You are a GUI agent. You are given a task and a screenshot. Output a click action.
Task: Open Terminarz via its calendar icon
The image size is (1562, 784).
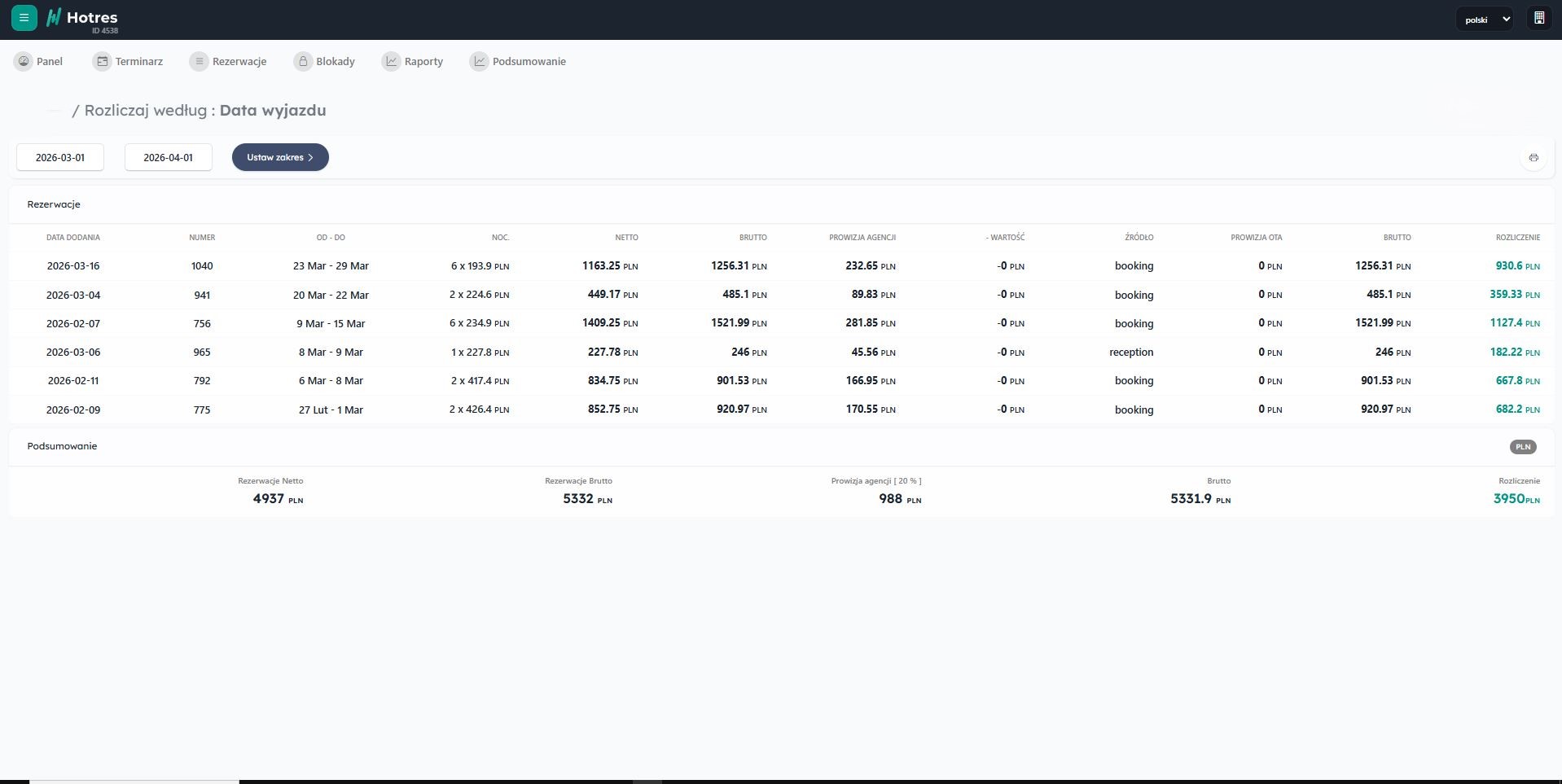102,61
